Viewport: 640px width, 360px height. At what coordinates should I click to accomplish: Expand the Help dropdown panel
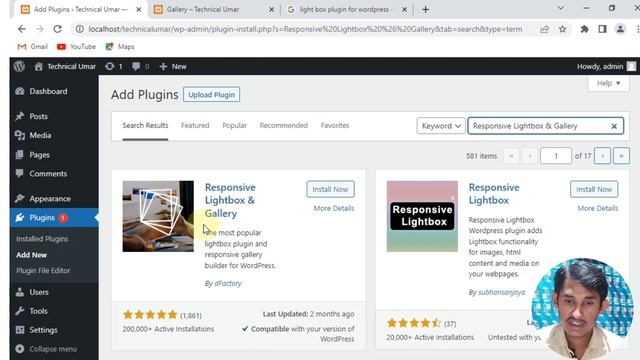608,83
